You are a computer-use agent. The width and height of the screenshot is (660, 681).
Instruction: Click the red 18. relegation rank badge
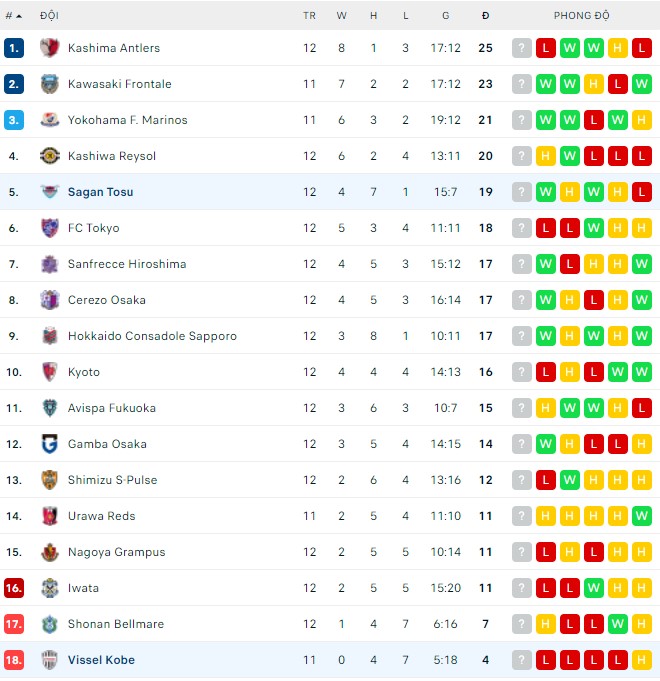click(x=13, y=660)
